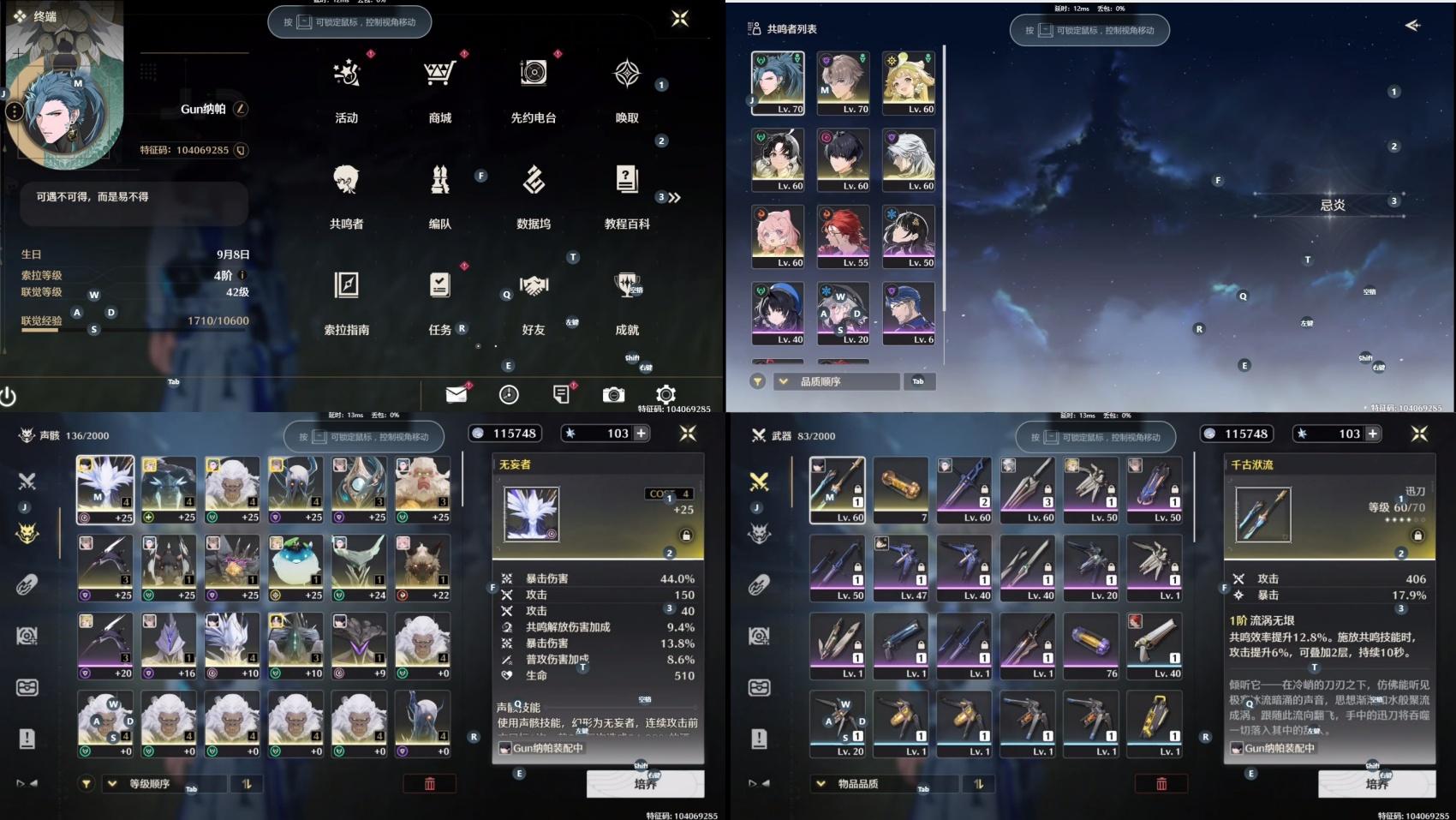Open the 先约电台 radio icon
The image size is (1456, 820).
tap(533, 74)
